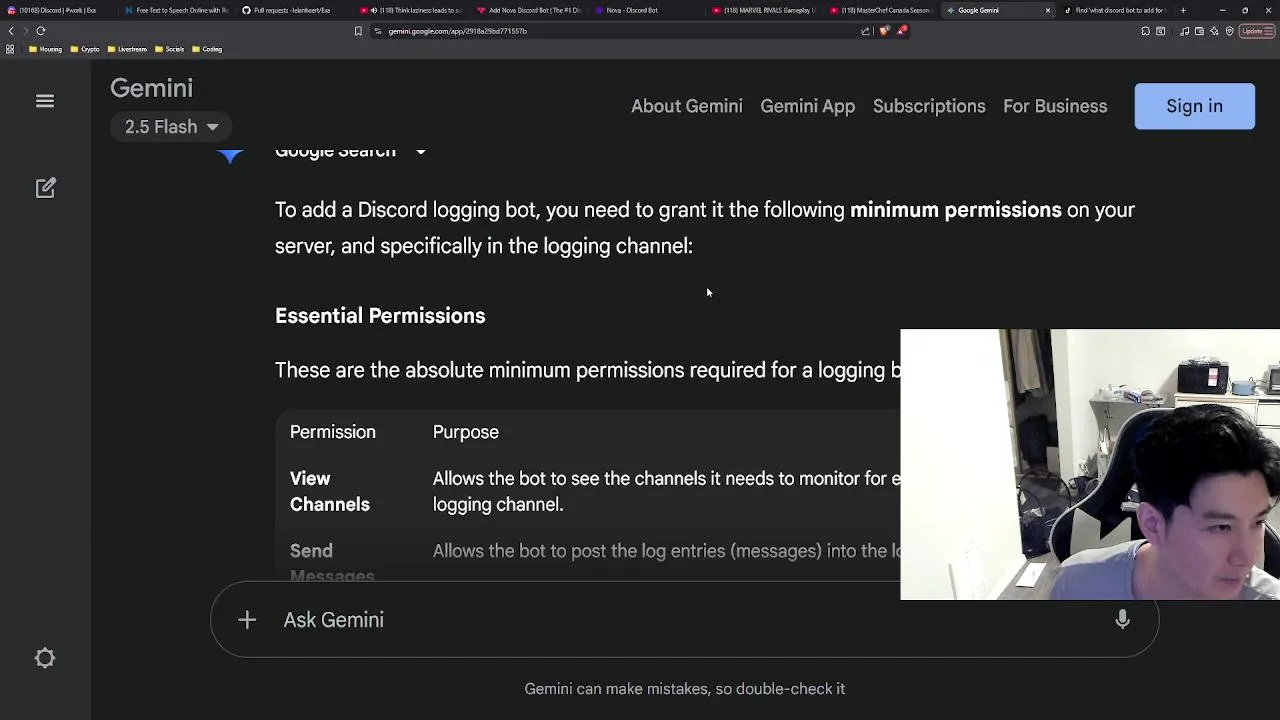Open the Brave Rewards triangle icon
1280x720 pixels.
[x=901, y=31]
